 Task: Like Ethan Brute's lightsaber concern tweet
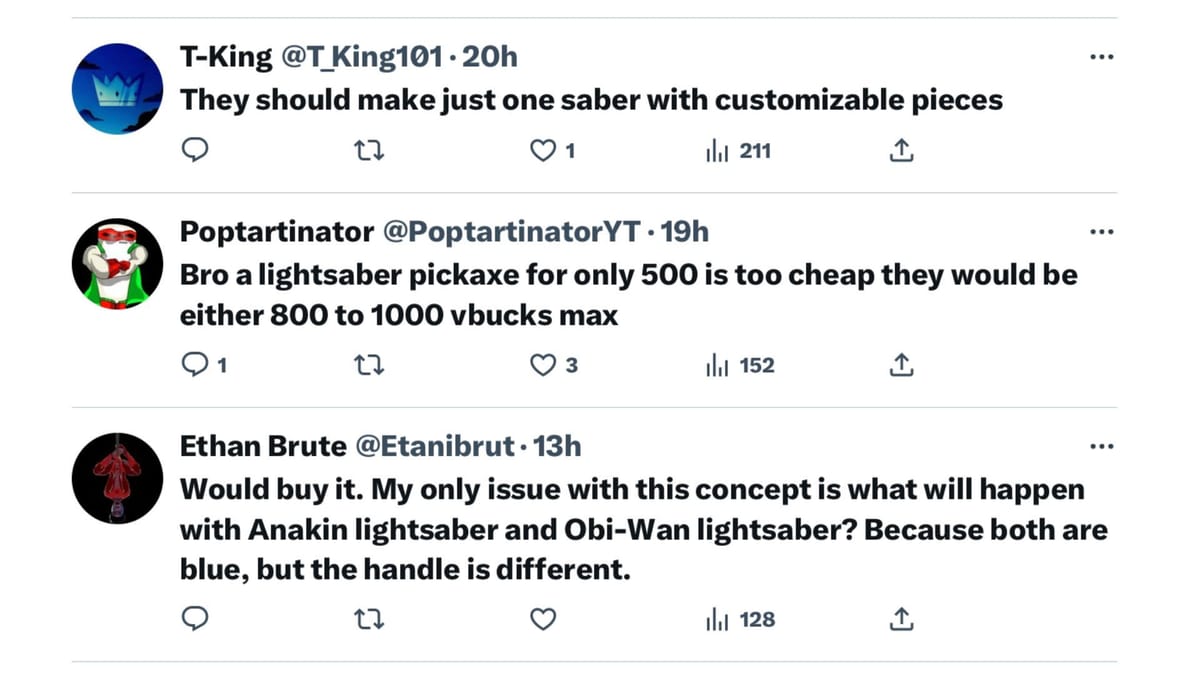click(543, 619)
